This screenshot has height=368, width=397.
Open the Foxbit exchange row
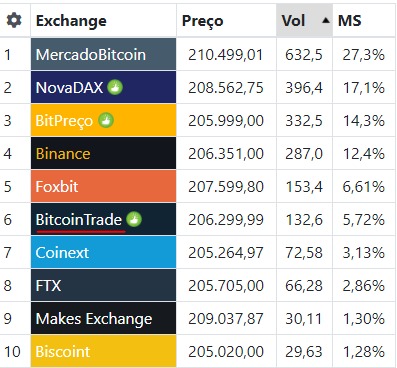pyautogui.click(x=103, y=186)
